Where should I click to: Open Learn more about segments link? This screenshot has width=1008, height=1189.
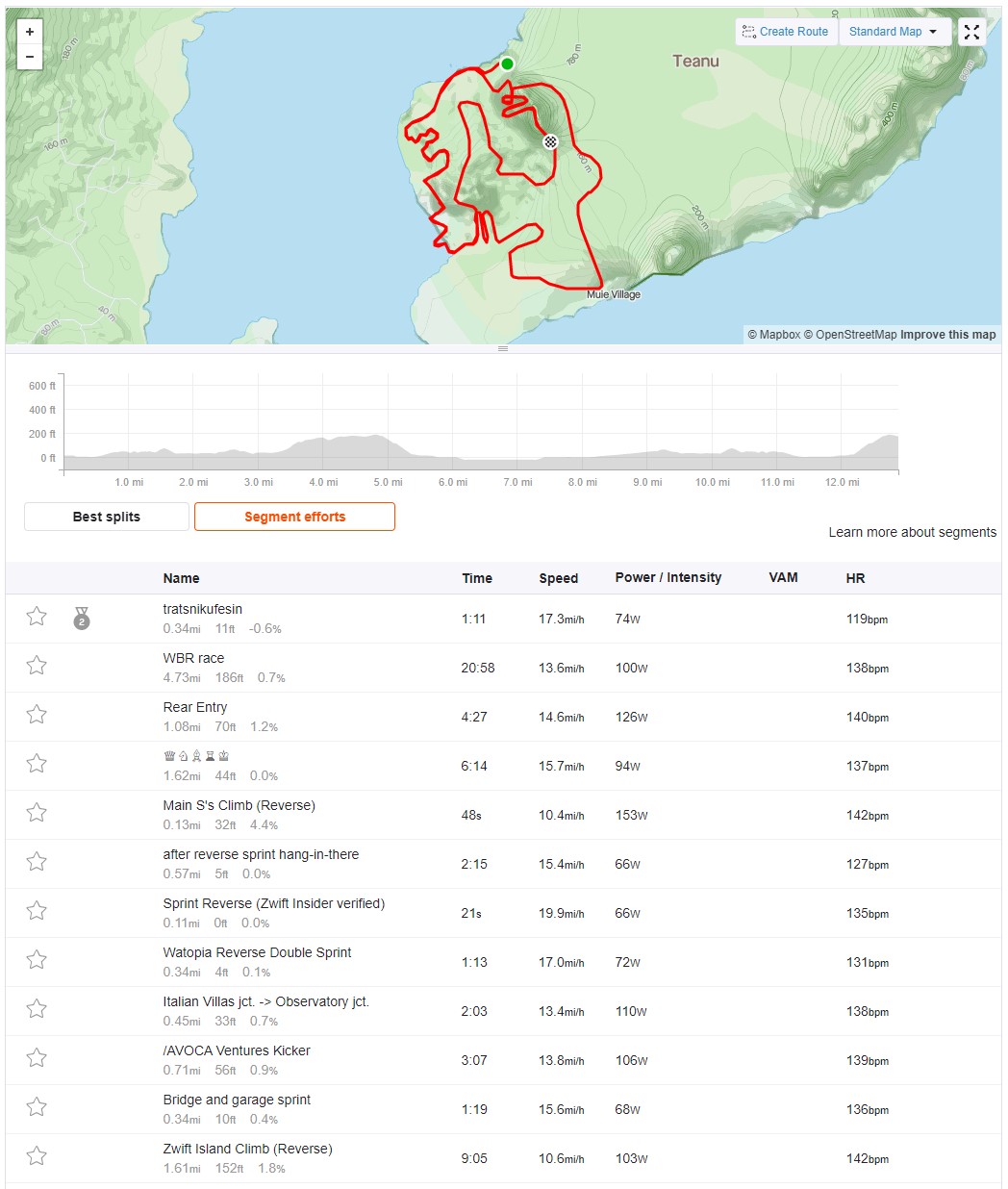(913, 532)
